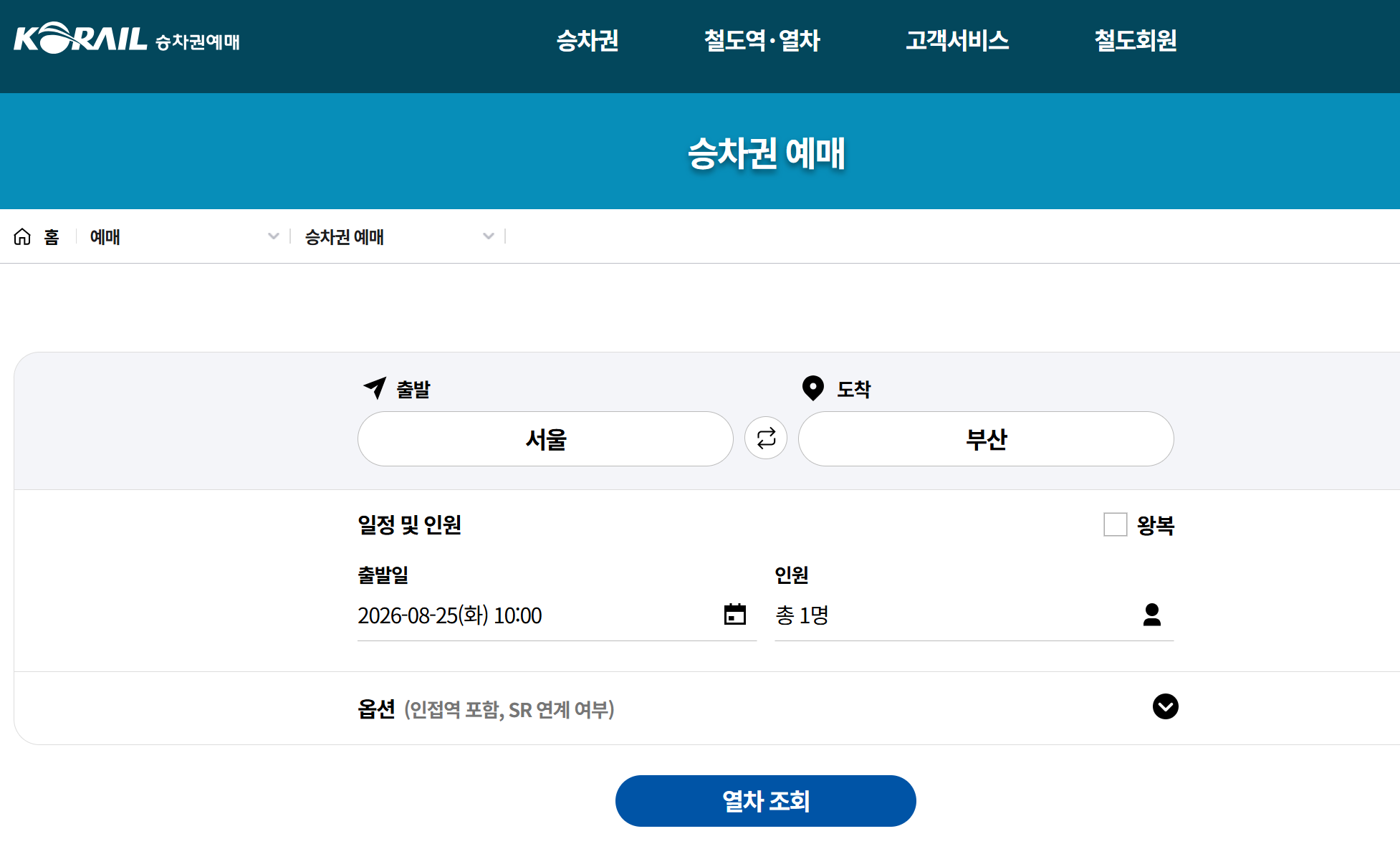Click the arrival location pin icon
1400x859 pixels.
(x=812, y=388)
